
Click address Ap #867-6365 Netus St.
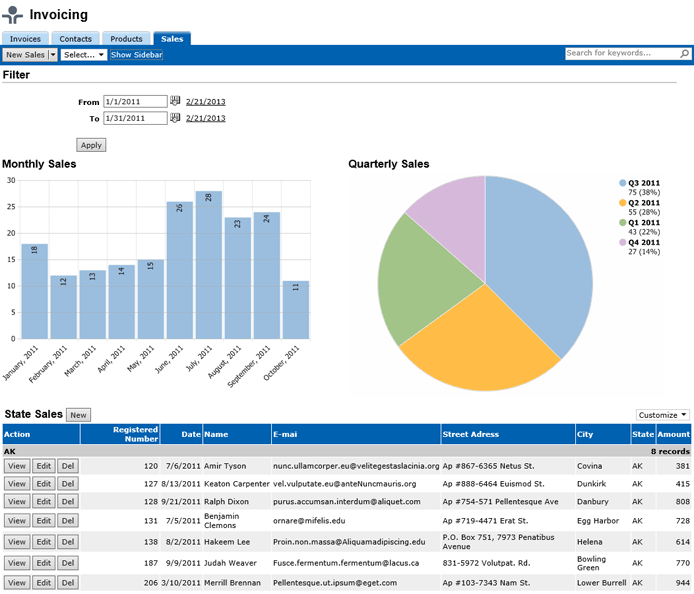488,466
